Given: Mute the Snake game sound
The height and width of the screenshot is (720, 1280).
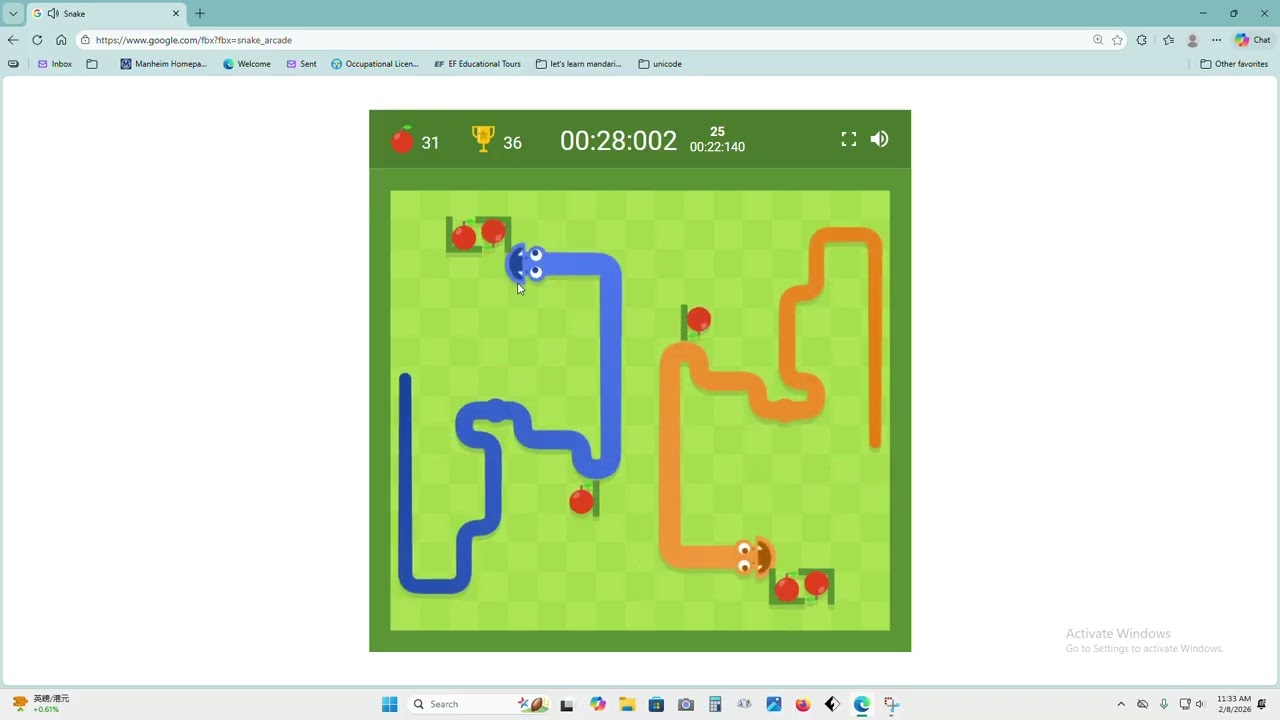Looking at the screenshot, I should (x=879, y=140).
